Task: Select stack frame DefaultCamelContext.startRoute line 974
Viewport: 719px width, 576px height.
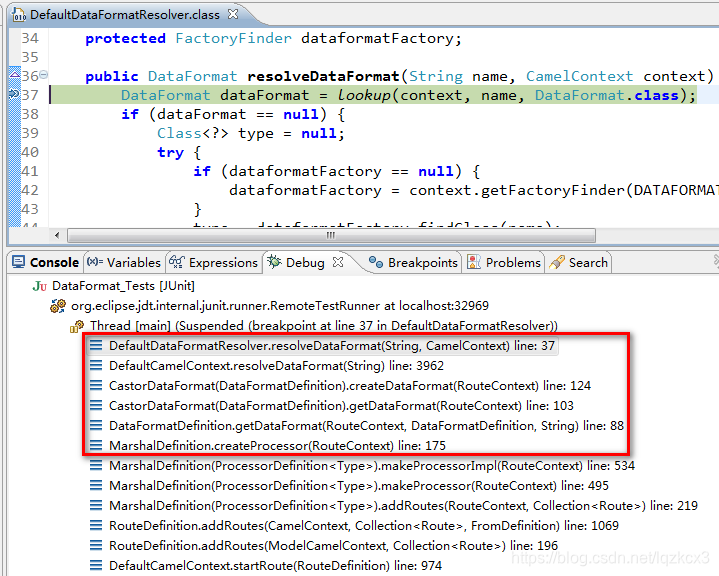Action: click(x=275, y=565)
